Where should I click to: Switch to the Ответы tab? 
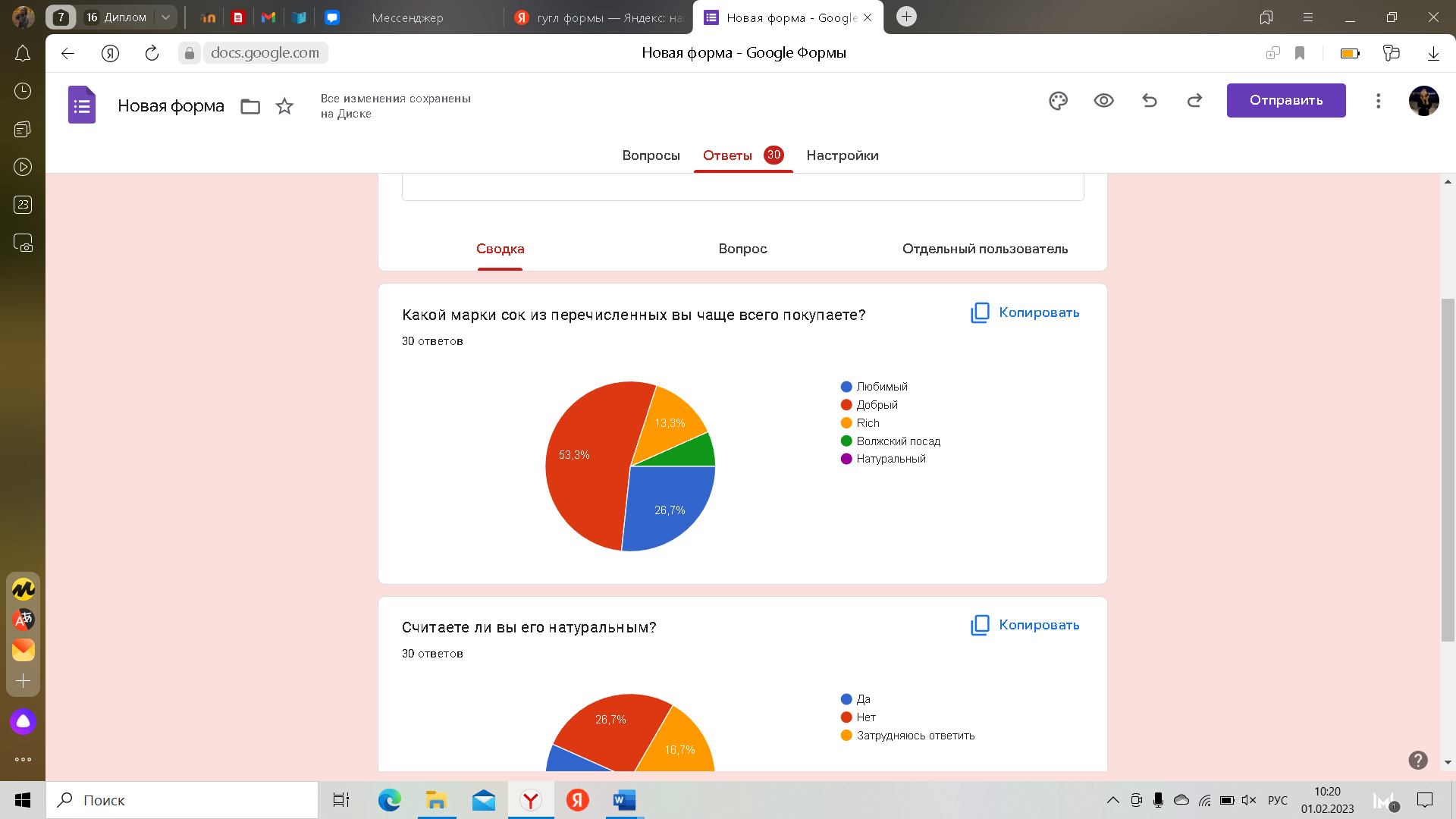743,155
